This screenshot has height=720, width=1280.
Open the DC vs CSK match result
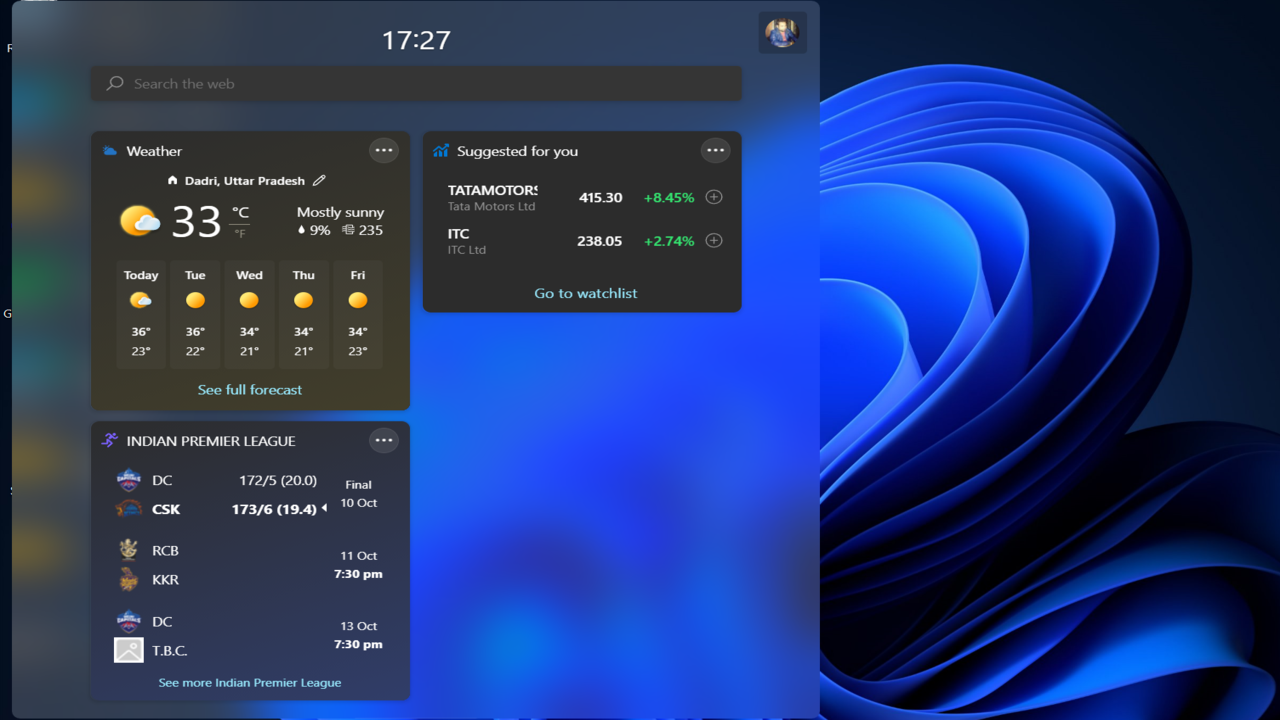pyautogui.click(x=250, y=494)
